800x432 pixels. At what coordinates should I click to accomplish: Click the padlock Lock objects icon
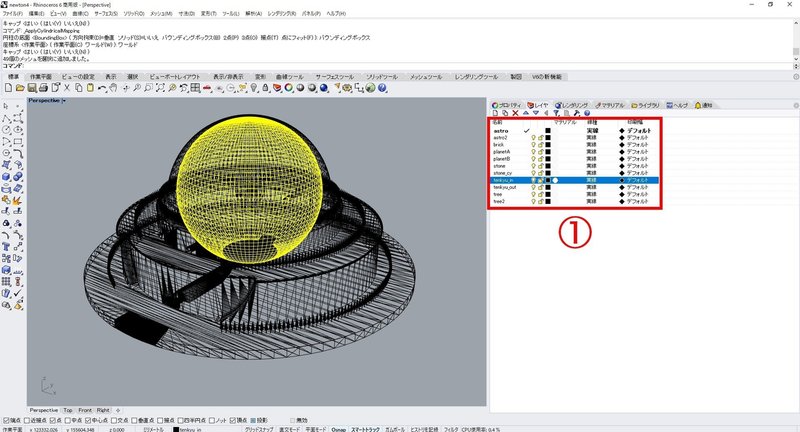pos(265,88)
